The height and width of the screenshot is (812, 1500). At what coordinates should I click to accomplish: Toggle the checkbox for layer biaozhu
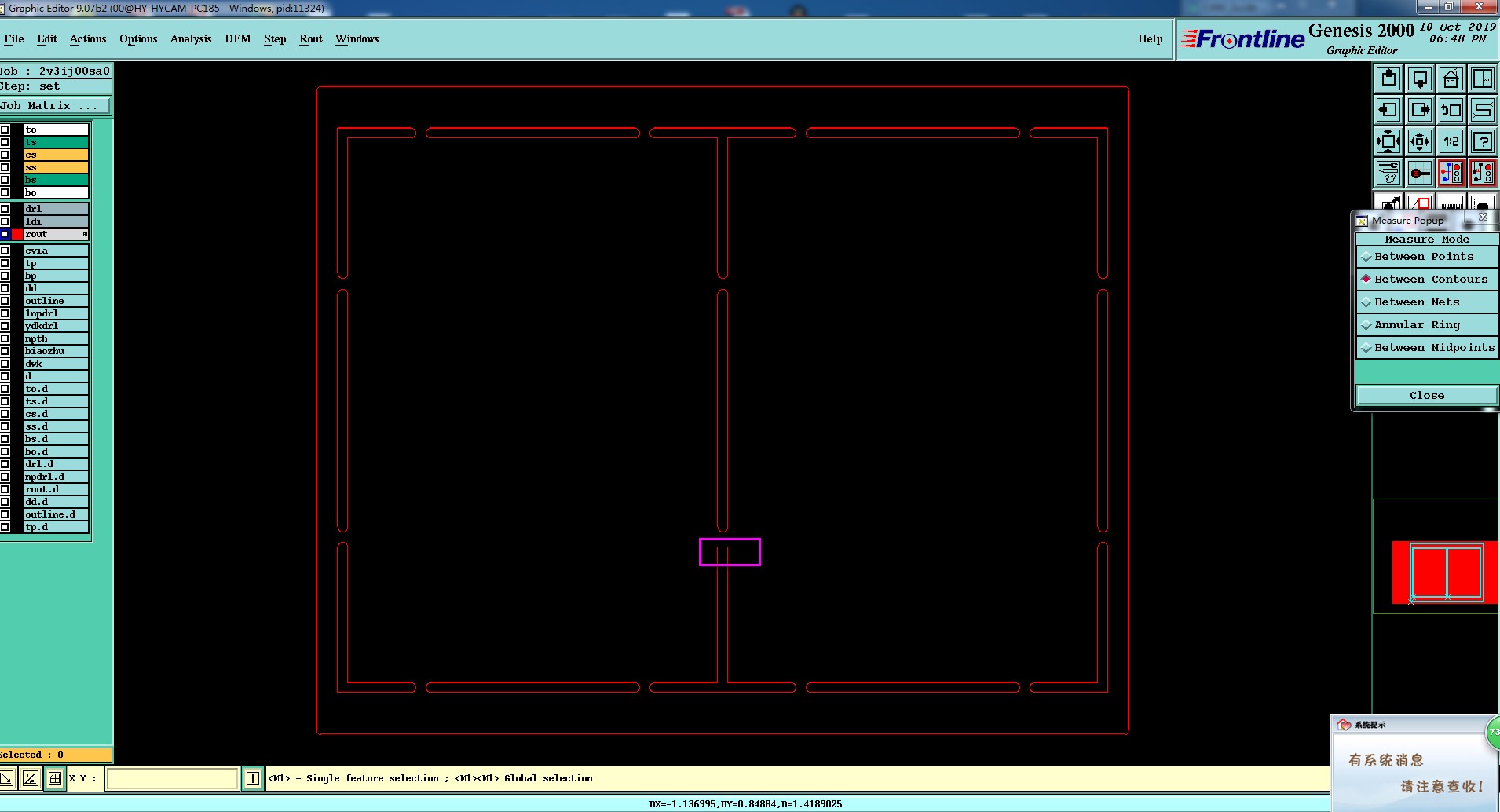pyautogui.click(x=5, y=351)
